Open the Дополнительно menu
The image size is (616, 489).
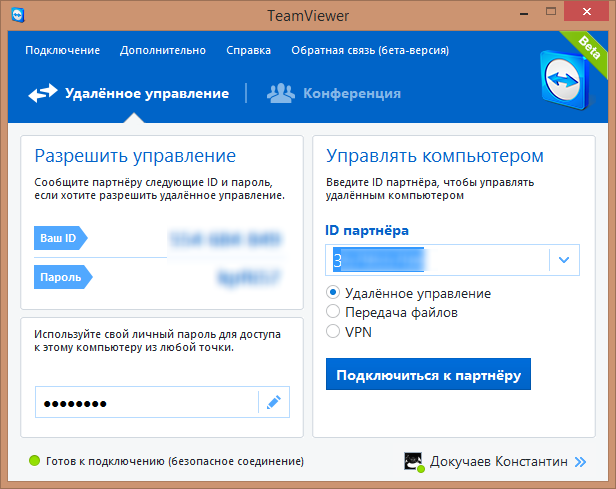click(163, 50)
